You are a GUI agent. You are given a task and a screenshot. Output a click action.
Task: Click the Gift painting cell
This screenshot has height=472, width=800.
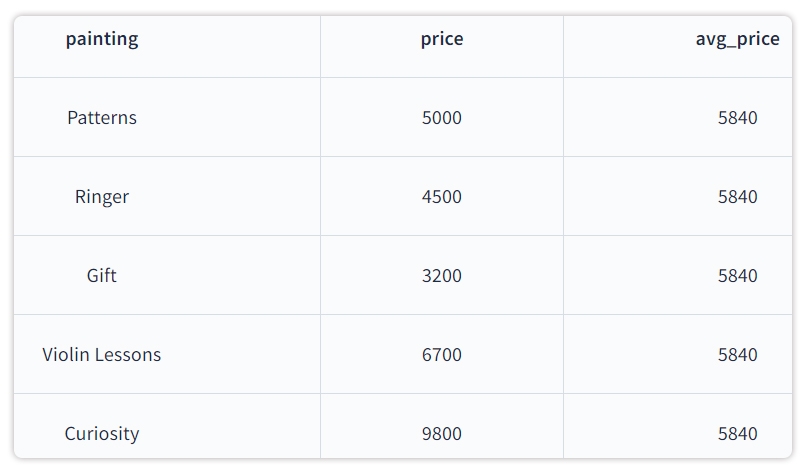tap(102, 276)
